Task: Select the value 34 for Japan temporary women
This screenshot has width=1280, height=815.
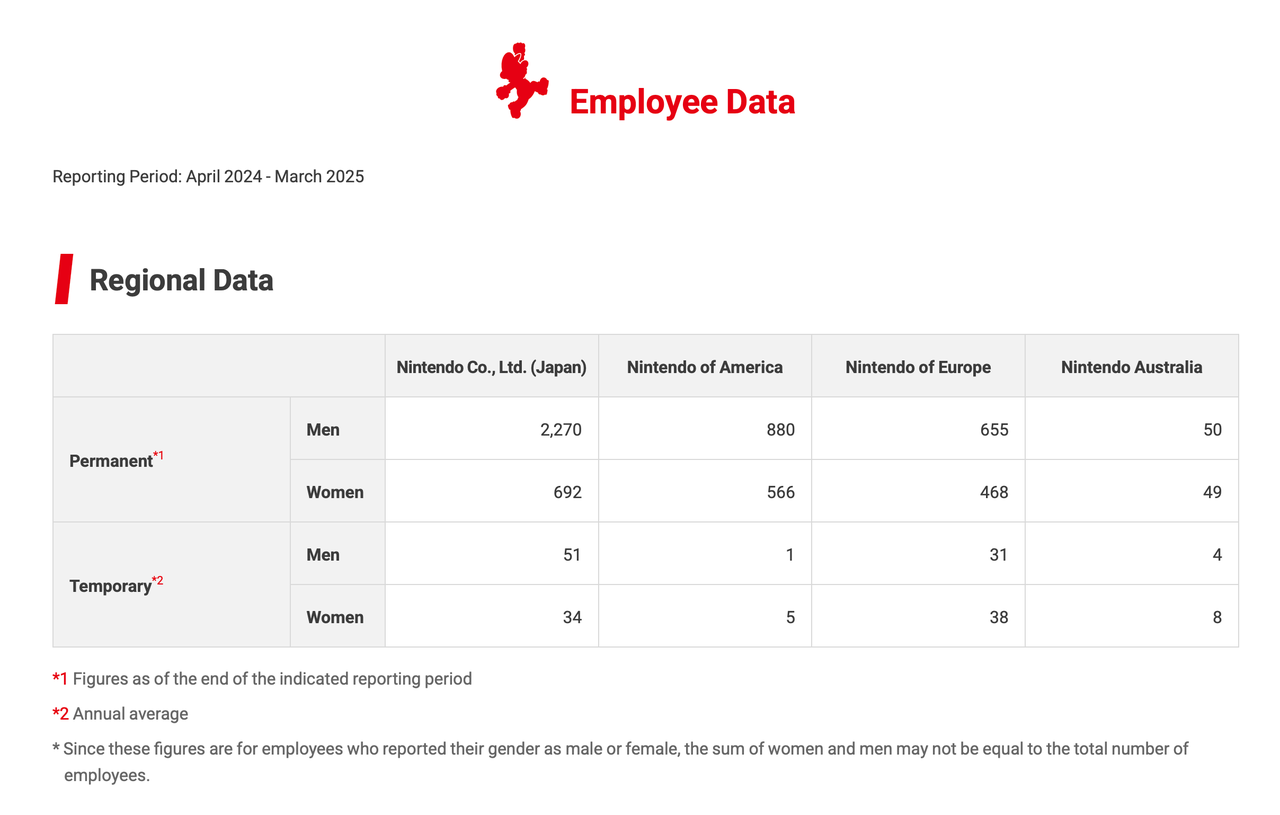Action: 572,617
